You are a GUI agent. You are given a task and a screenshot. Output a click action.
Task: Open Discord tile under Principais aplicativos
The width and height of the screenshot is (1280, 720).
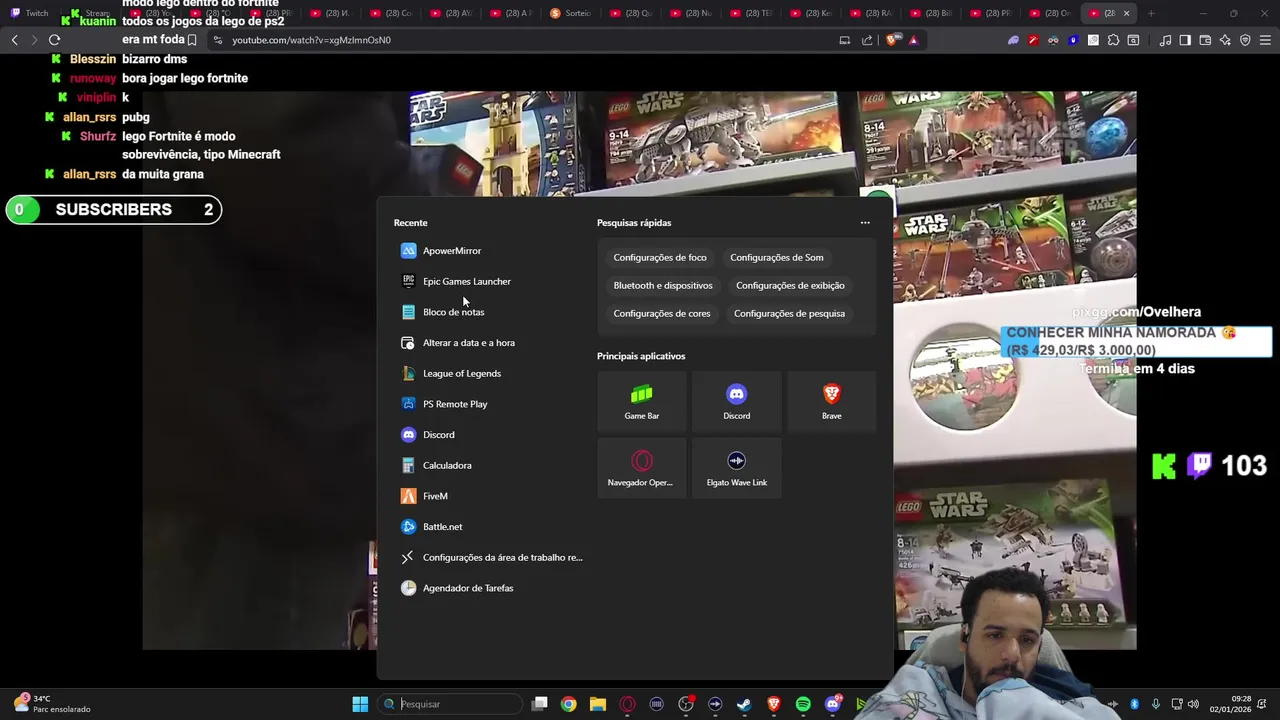737,402
